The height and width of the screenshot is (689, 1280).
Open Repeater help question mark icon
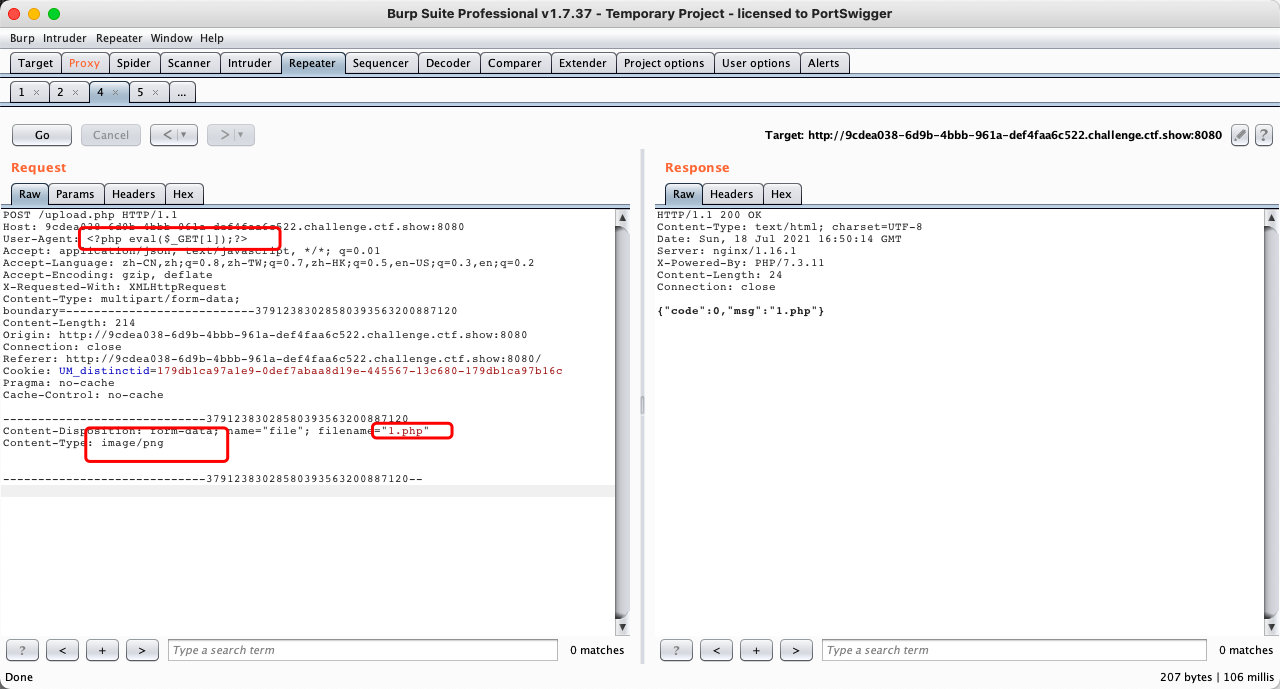(1264, 135)
